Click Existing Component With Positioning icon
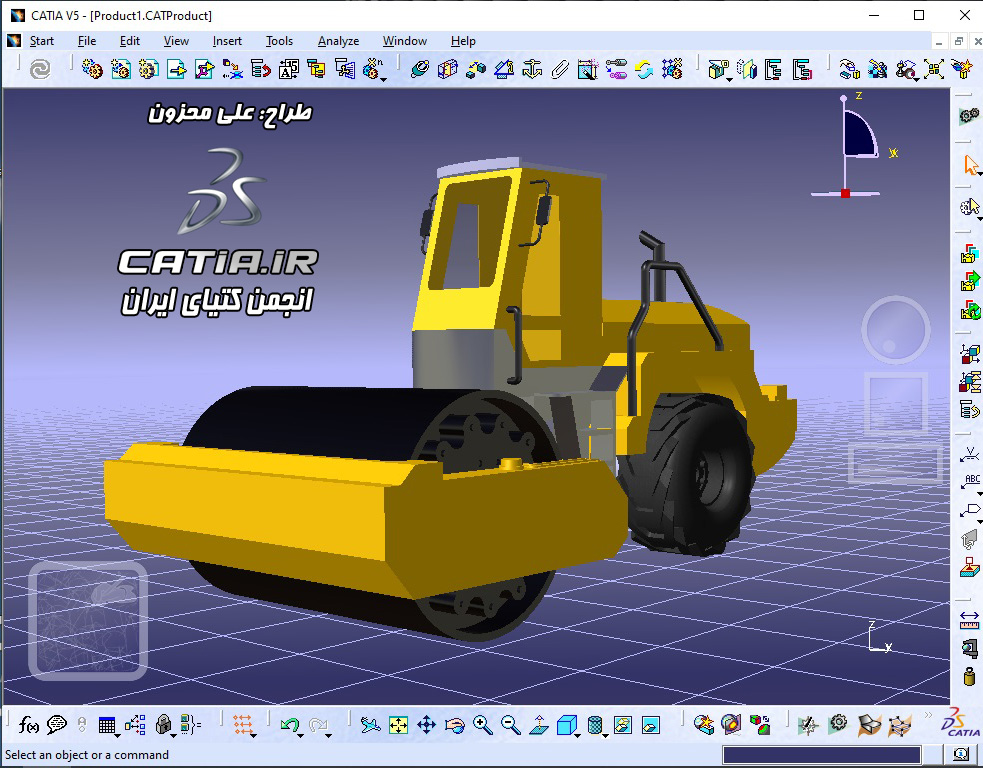This screenshot has height=768, width=983. pos(204,69)
